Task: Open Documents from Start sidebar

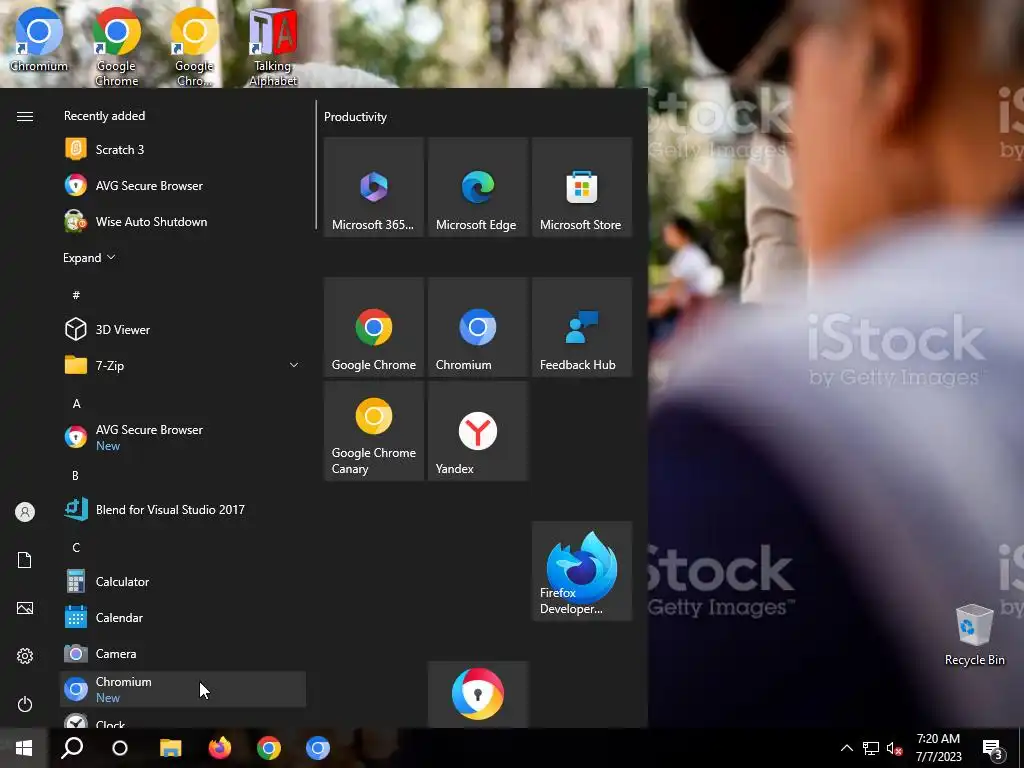Action: (25, 560)
